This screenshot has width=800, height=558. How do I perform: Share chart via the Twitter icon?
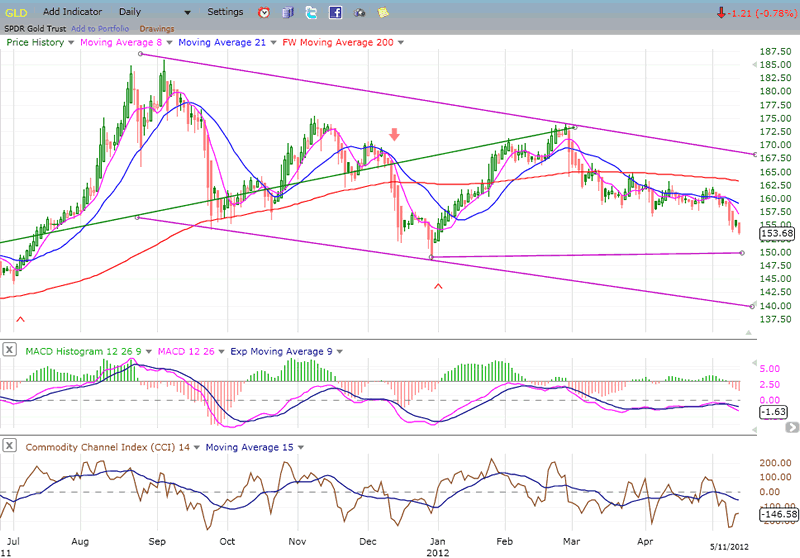coord(312,13)
